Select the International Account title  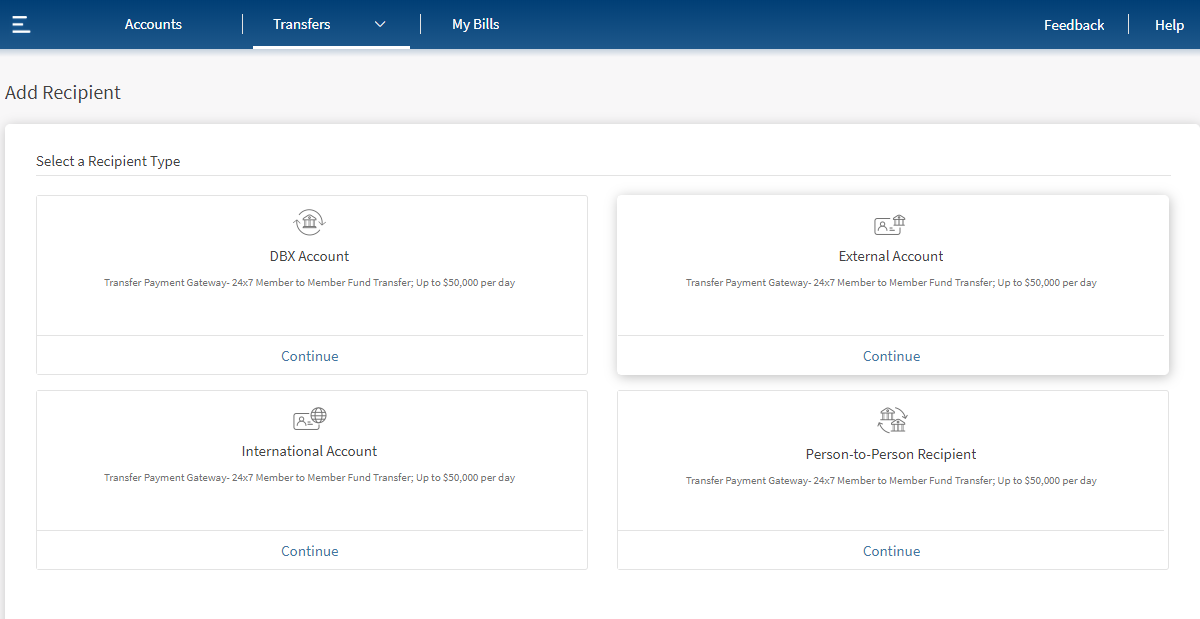pyautogui.click(x=310, y=451)
